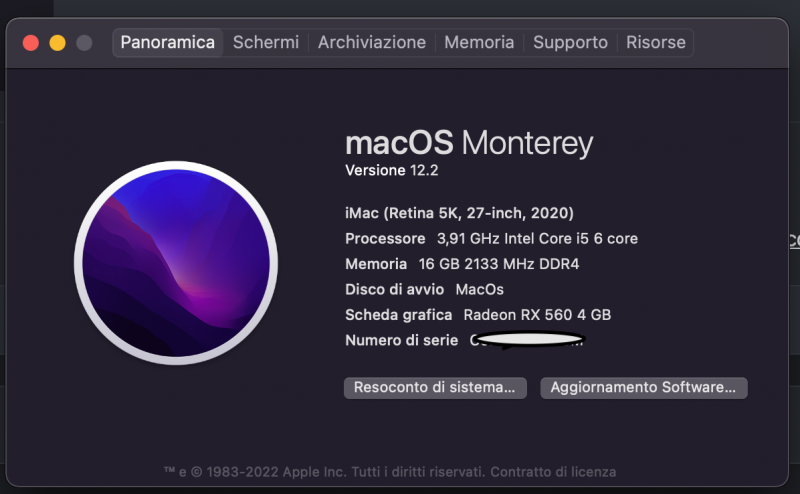Click the Memoria label in the specs list

[376, 264]
